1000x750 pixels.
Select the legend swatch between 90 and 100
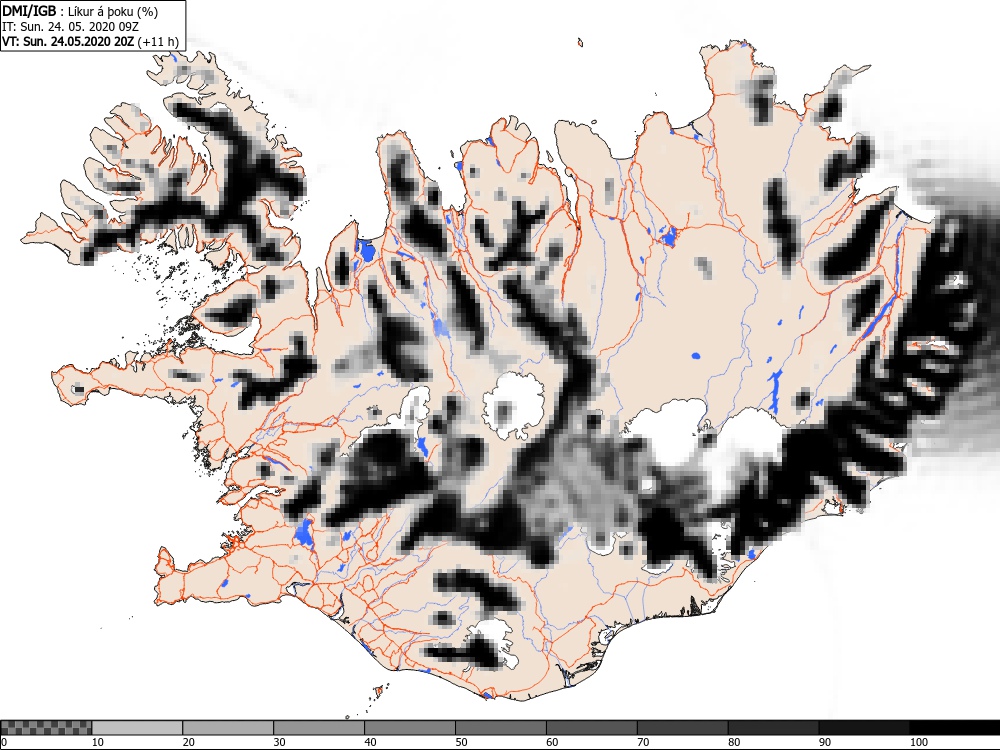(x=864, y=728)
